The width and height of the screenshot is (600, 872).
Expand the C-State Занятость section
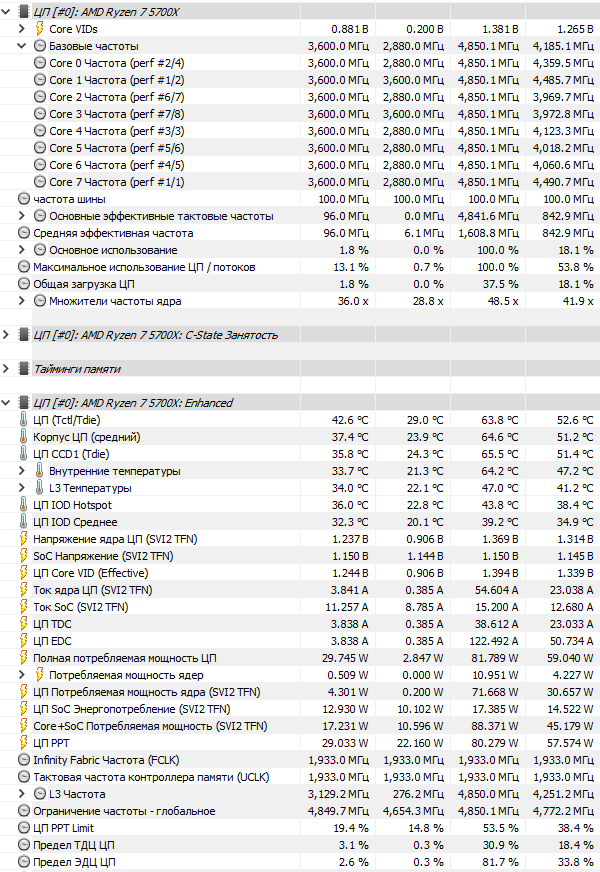tap(6, 335)
